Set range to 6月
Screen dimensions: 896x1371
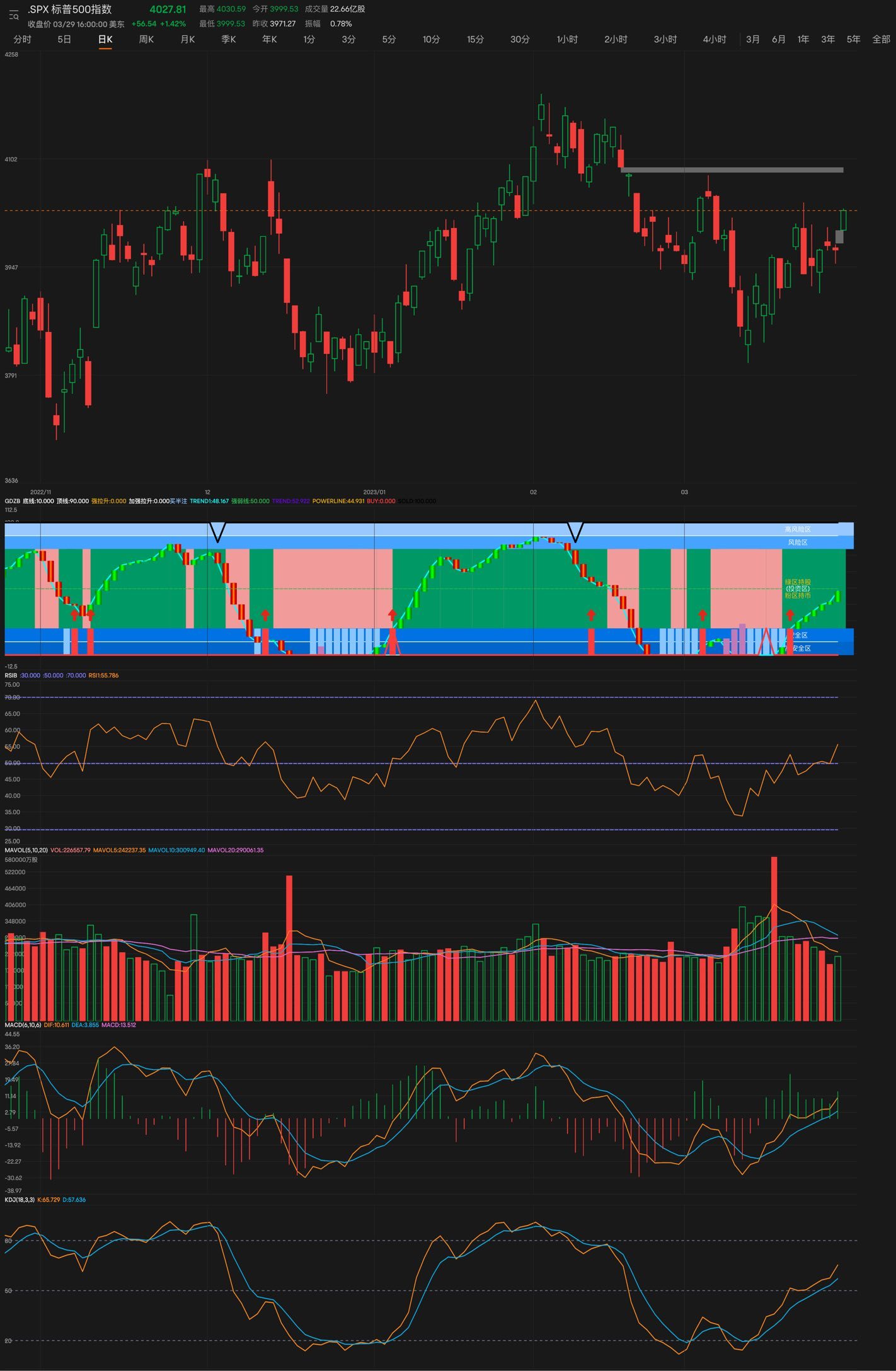(779, 39)
